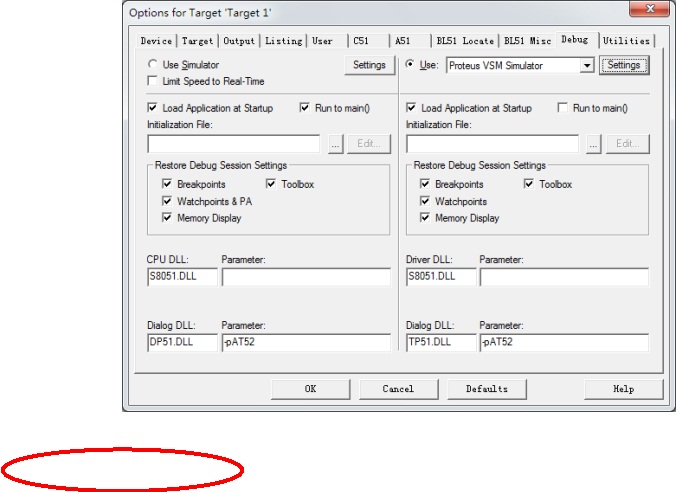Browse for left Initialization File
This screenshot has width=676, height=492.
(335, 144)
